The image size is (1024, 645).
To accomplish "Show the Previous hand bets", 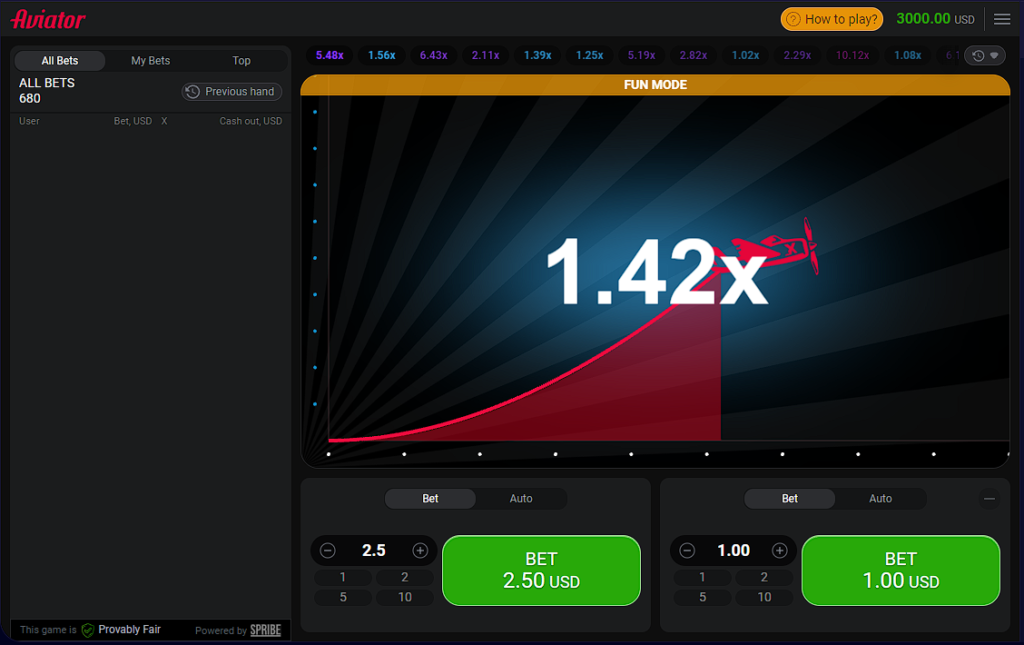I will click(232, 92).
